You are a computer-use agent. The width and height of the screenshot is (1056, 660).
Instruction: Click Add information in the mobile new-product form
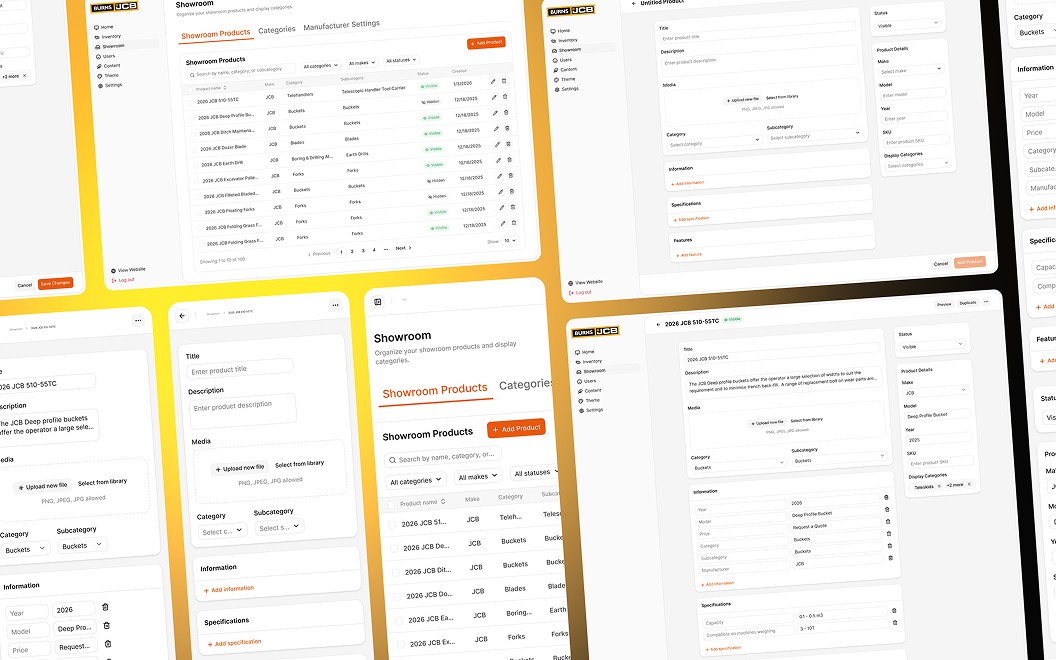[x=229, y=589]
